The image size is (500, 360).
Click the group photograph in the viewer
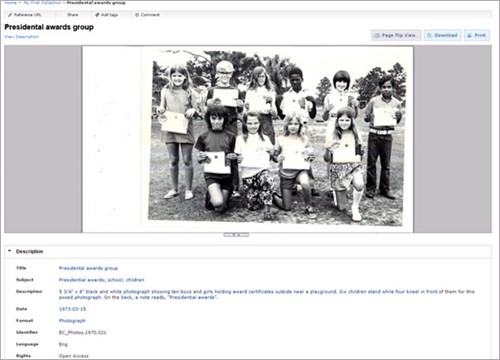pos(276,139)
